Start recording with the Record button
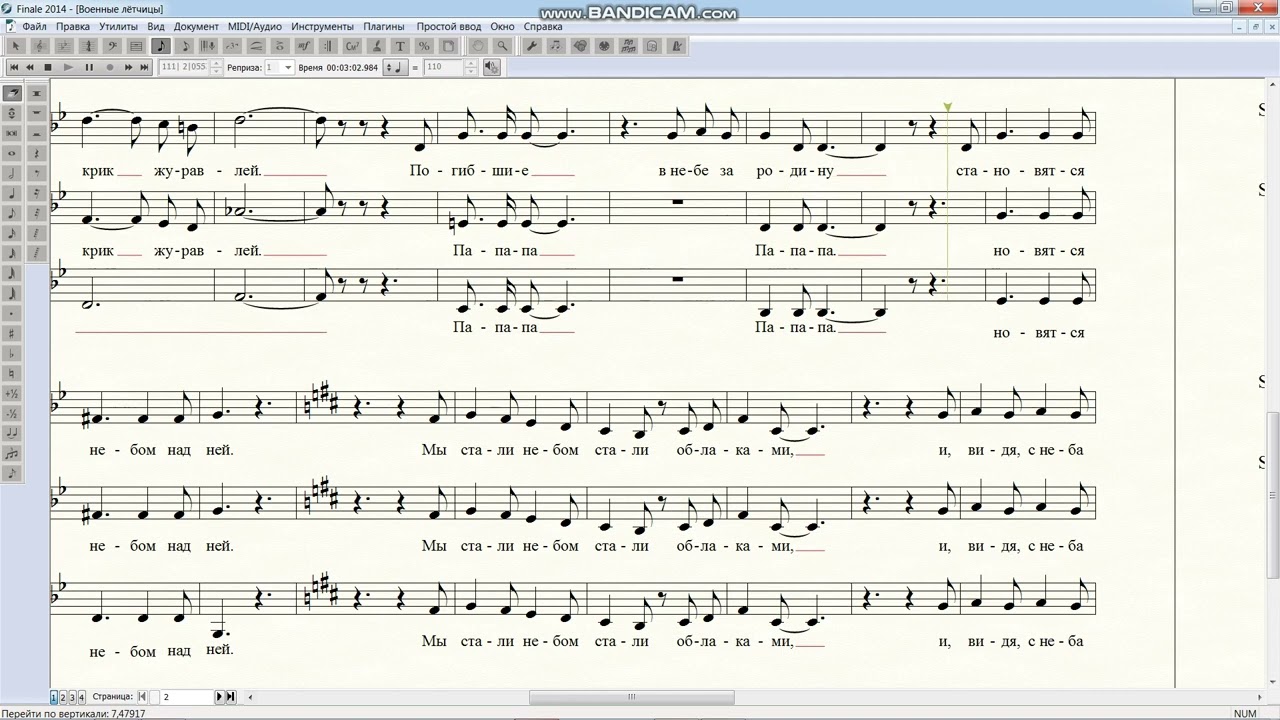Screen dimensions: 1280x720 (x=109, y=67)
